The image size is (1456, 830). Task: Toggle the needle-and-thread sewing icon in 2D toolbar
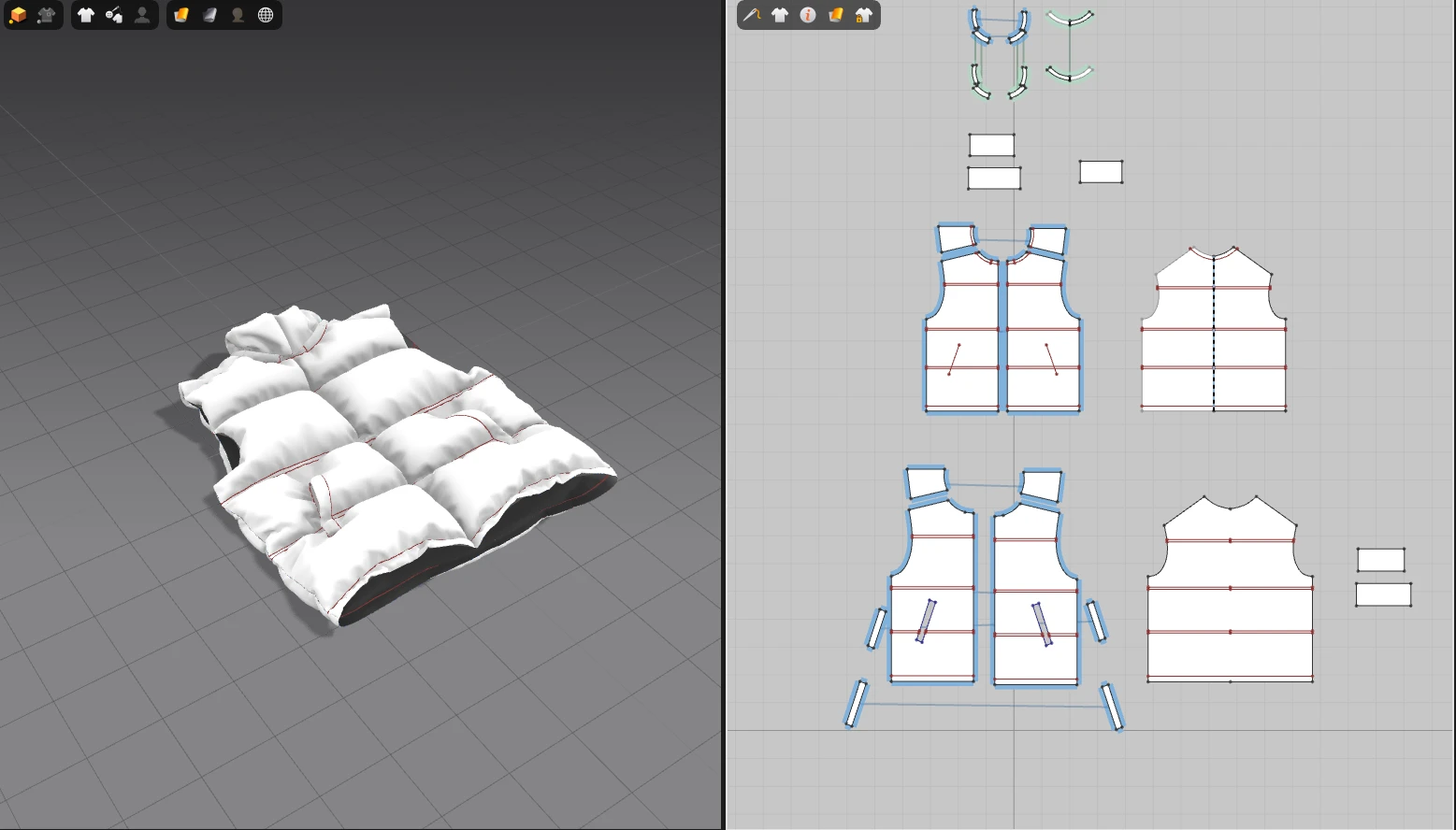pyautogui.click(x=752, y=15)
